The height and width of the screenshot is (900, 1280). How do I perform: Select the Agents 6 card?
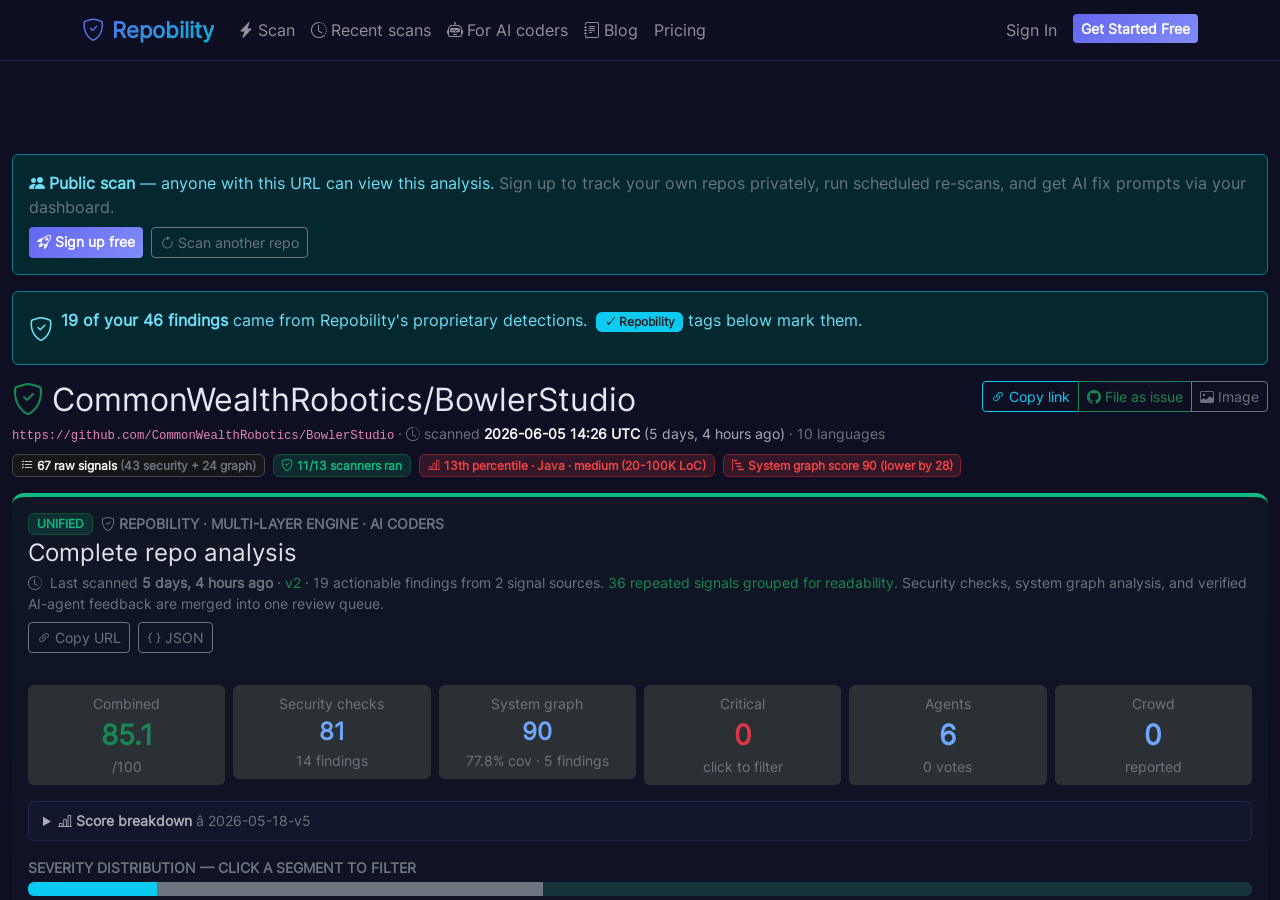(x=948, y=735)
